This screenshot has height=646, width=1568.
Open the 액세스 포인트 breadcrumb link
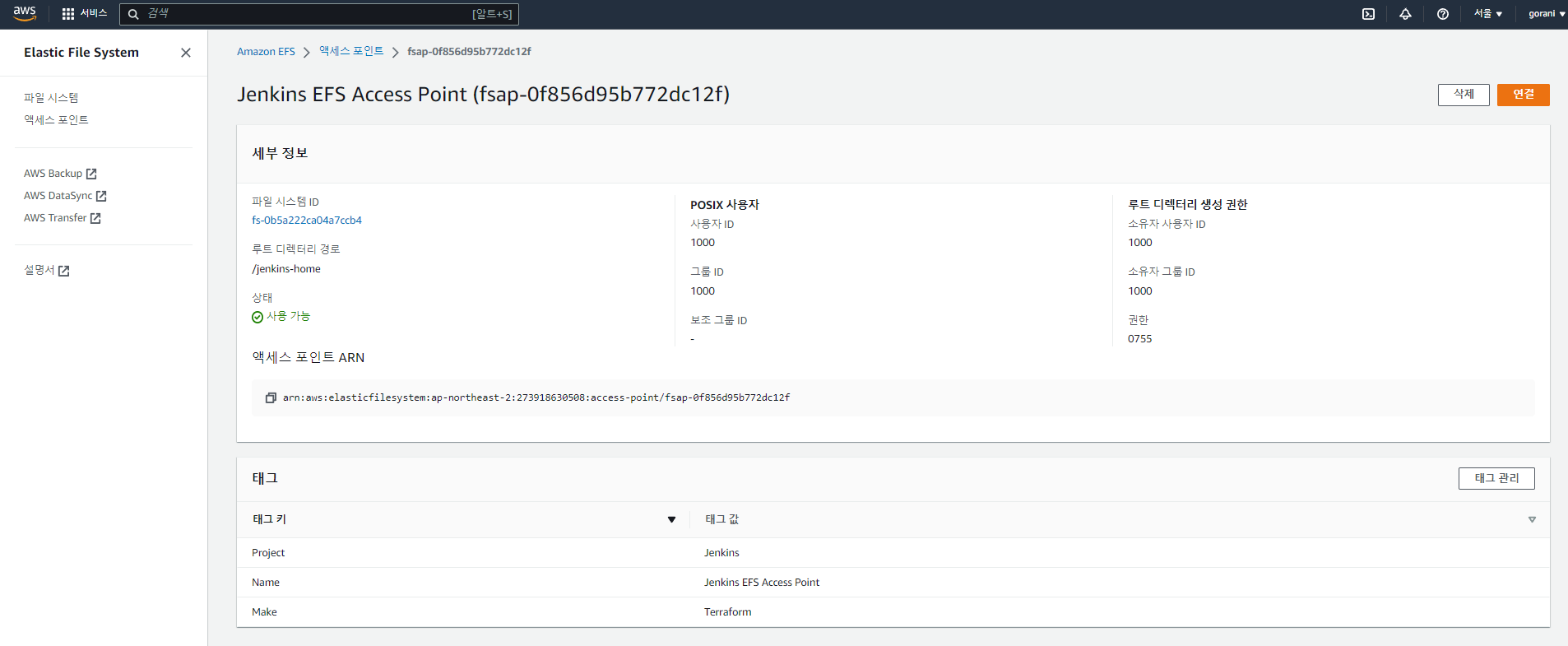coord(351,51)
